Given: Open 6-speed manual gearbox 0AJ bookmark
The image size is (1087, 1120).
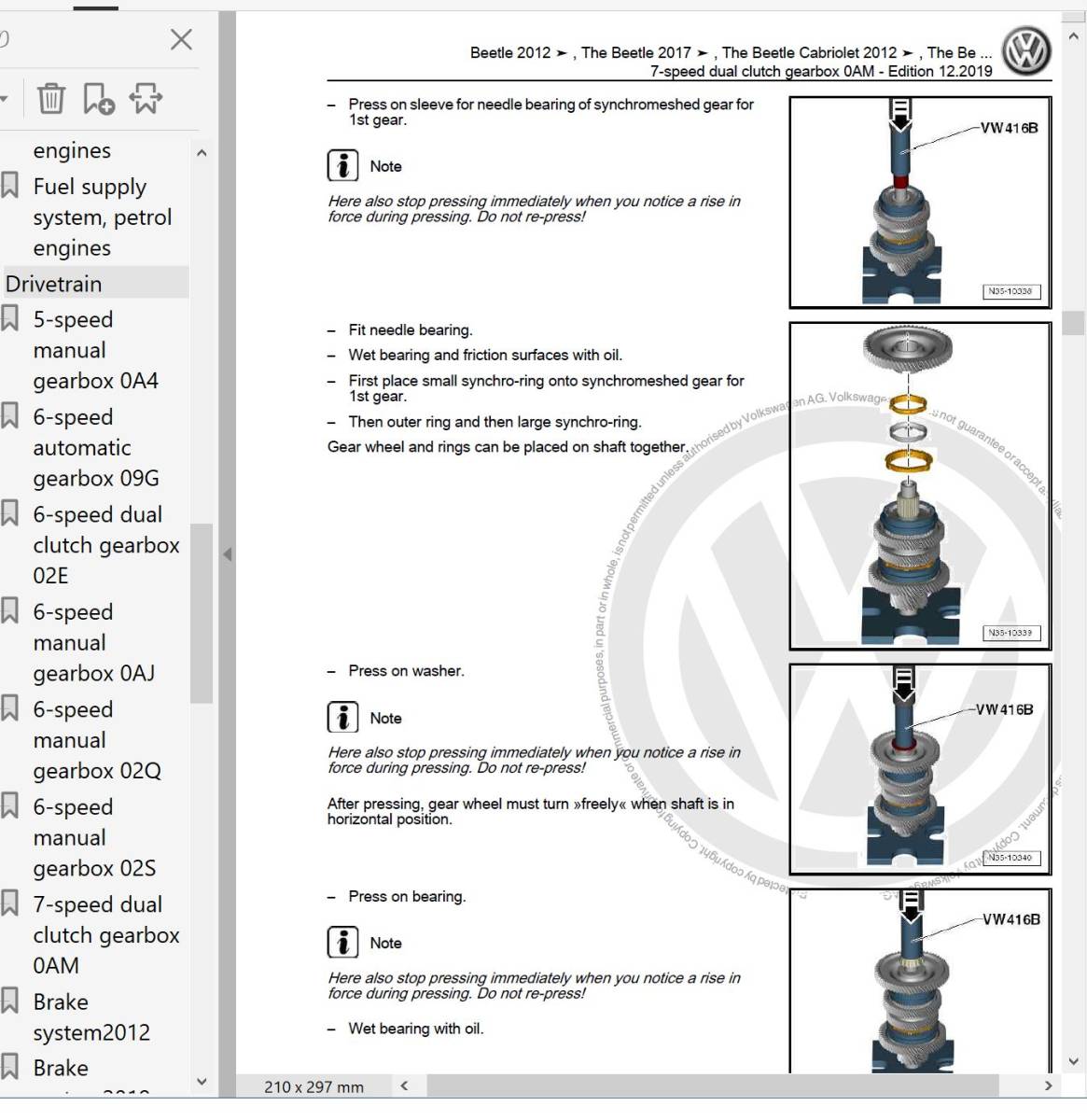Looking at the screenshot, I should point(93,642).
